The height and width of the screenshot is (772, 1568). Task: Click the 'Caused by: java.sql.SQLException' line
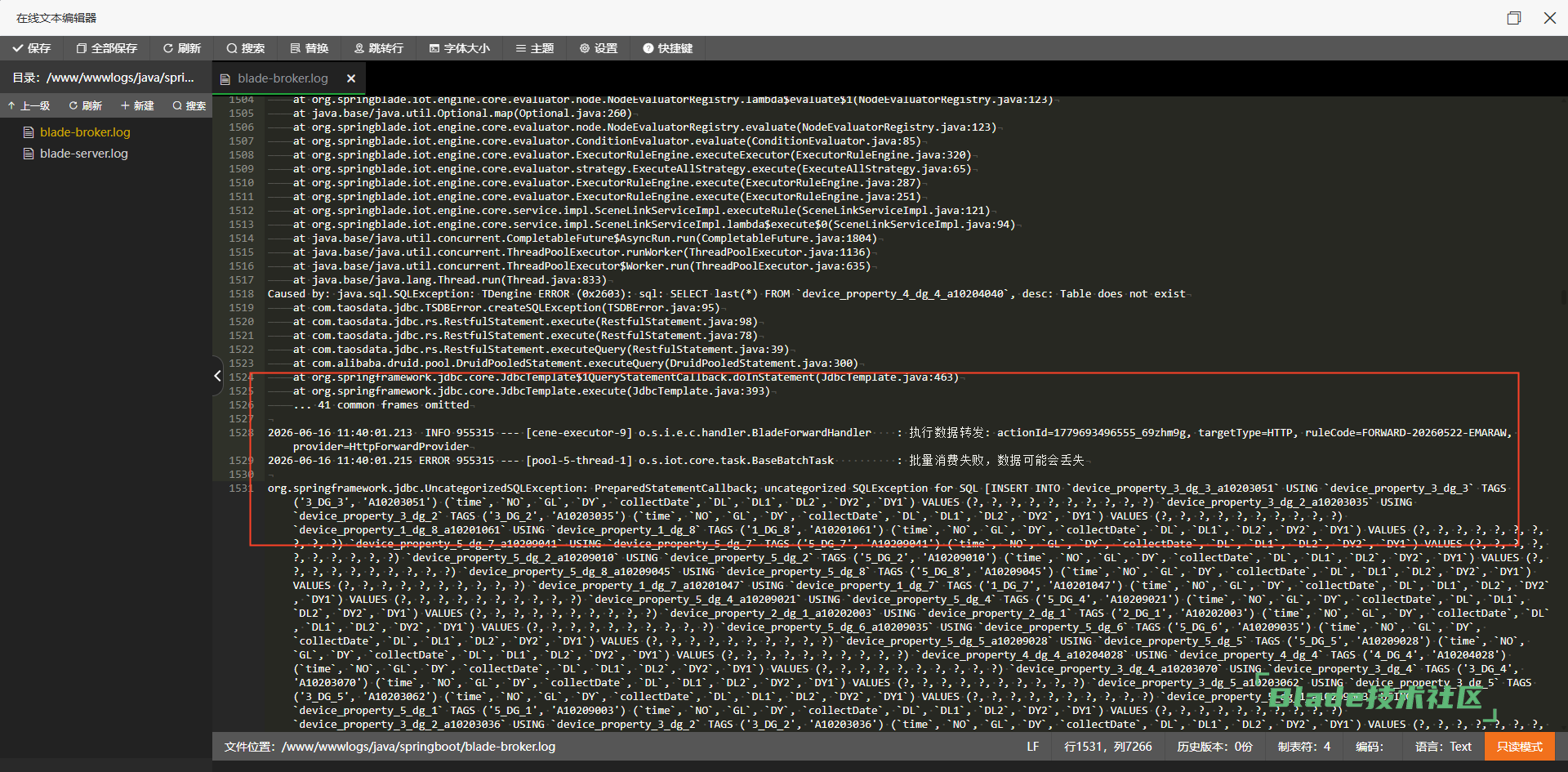[727, 294]
